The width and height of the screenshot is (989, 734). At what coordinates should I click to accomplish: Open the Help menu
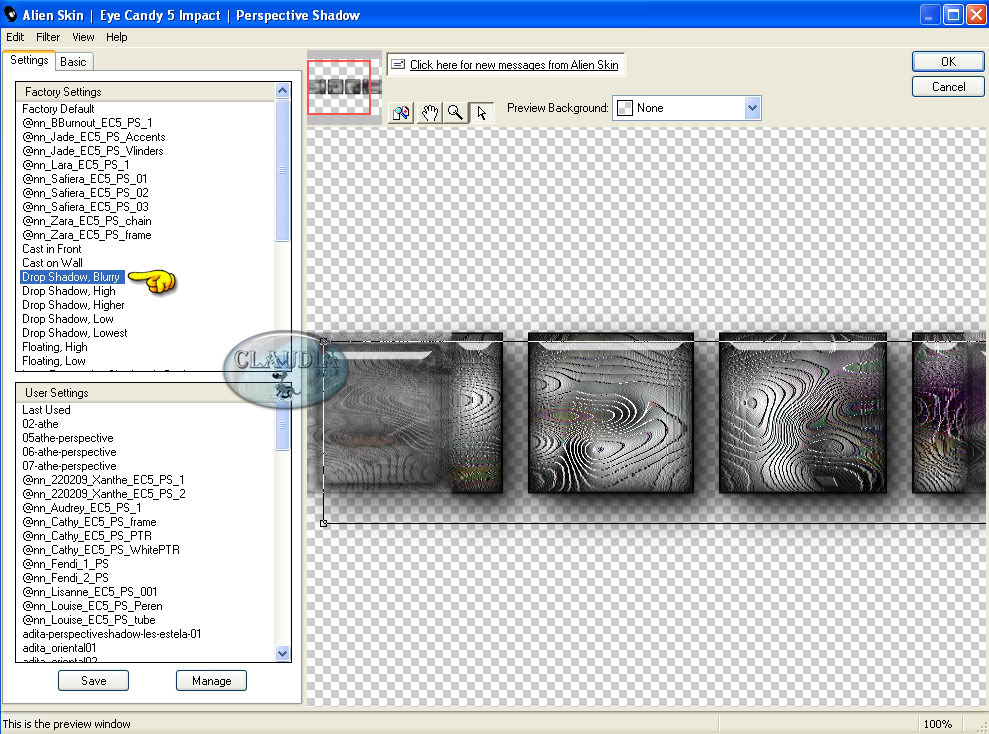(117, 37)
